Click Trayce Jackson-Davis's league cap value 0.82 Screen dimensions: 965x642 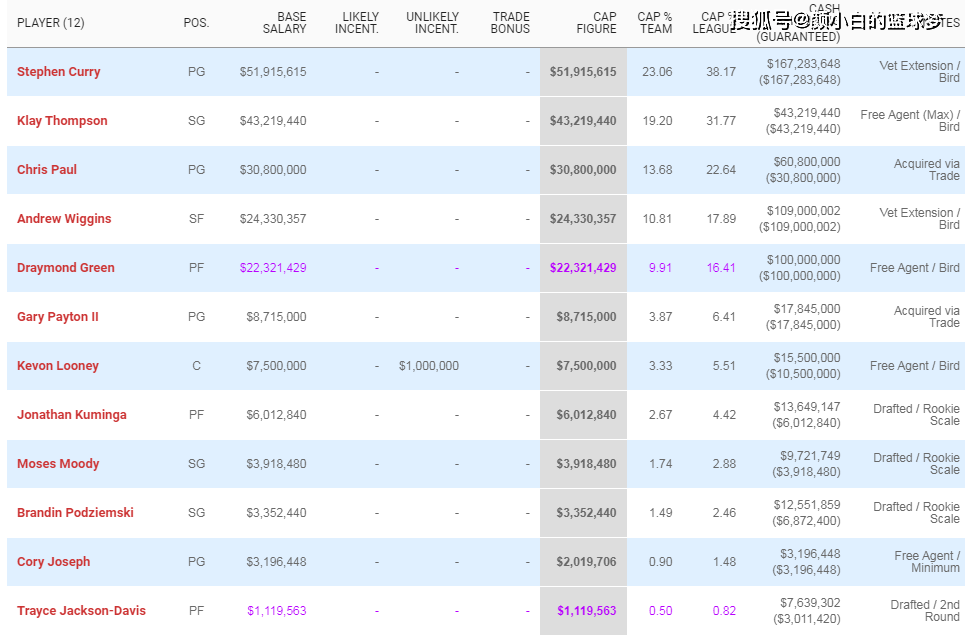coord(724,611)
